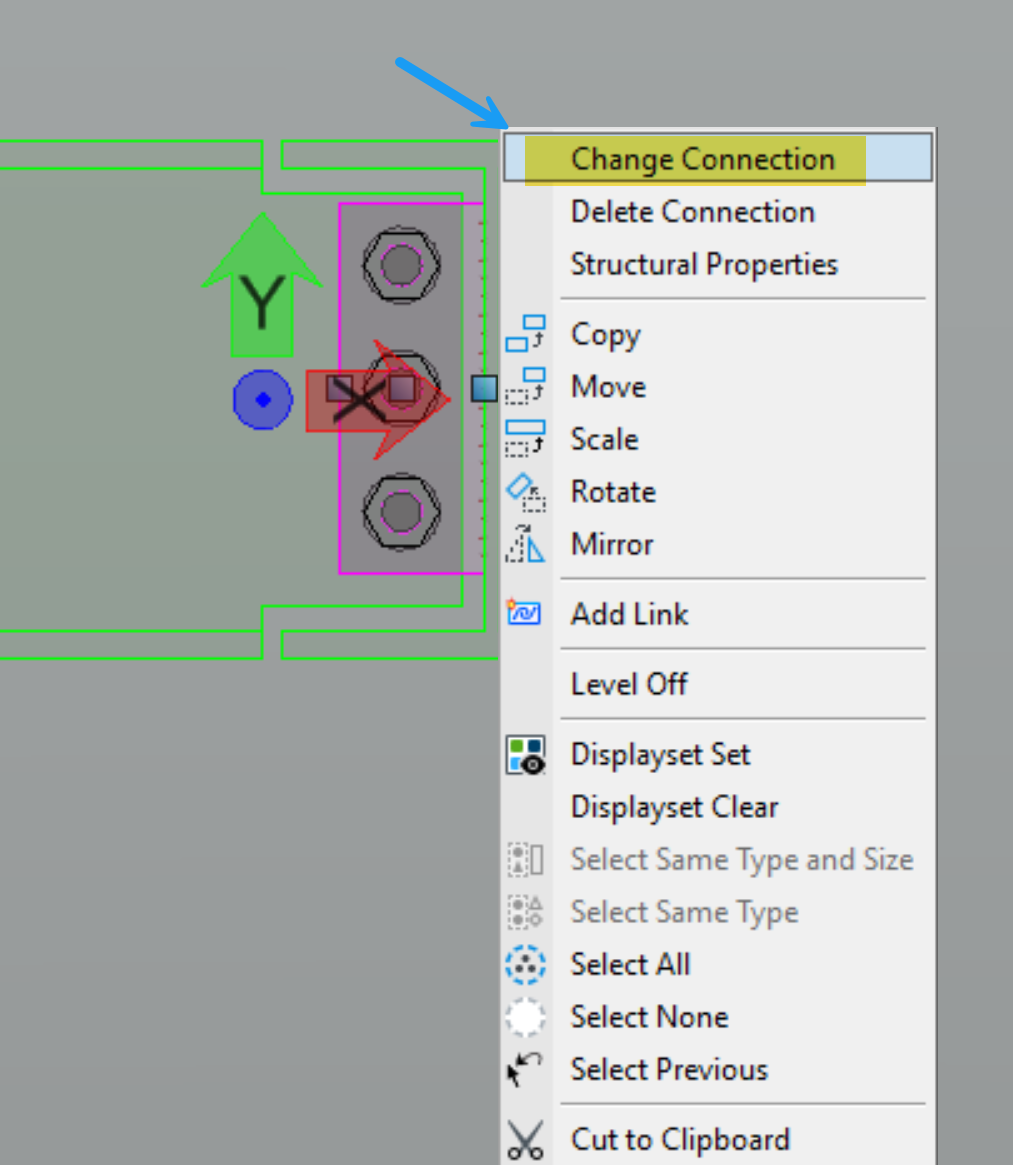Click the Rotate icon in menu
This screenshot has width=1013, height=1165.
[525, 493]
